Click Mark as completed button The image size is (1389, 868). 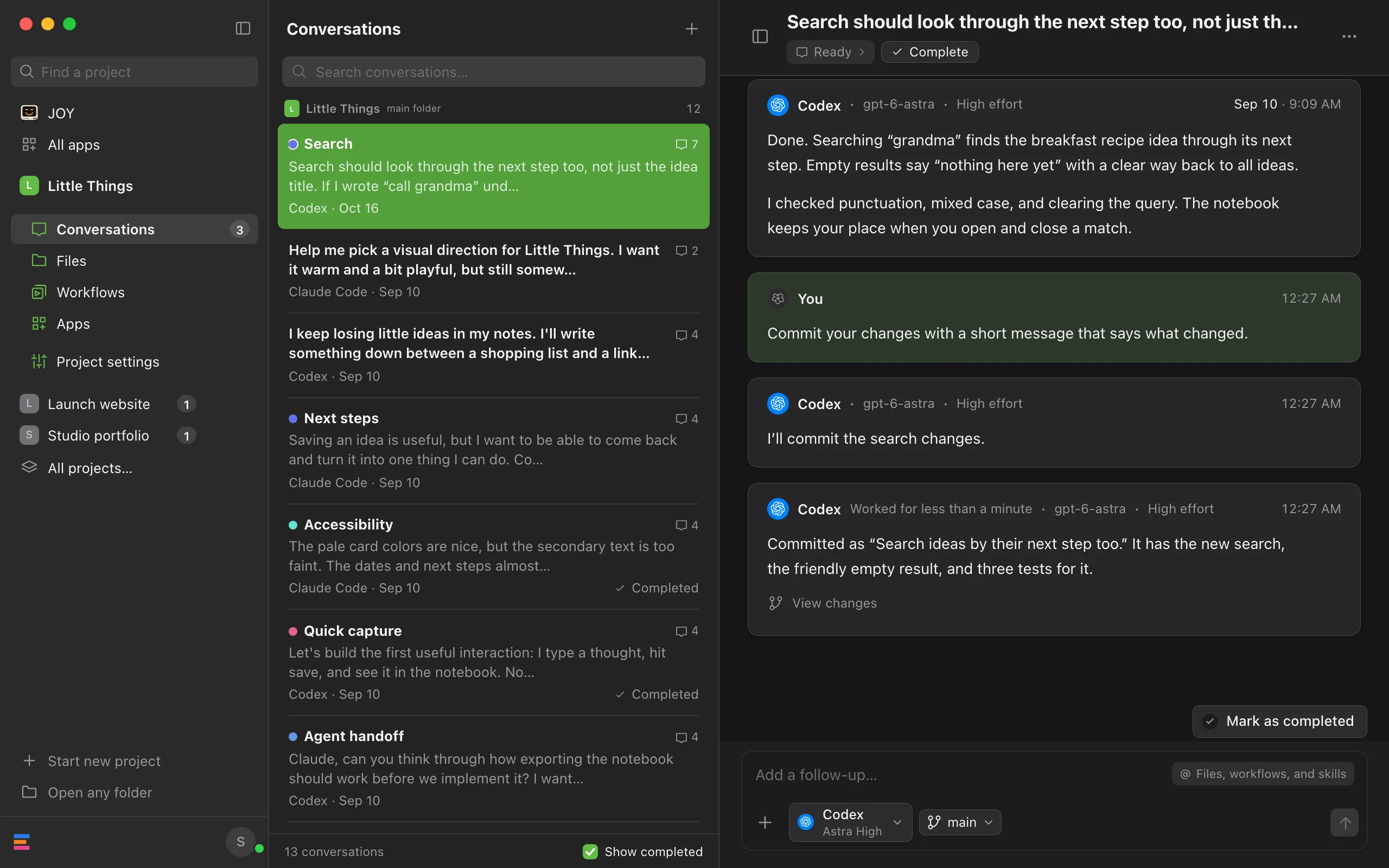[1279, 721]
